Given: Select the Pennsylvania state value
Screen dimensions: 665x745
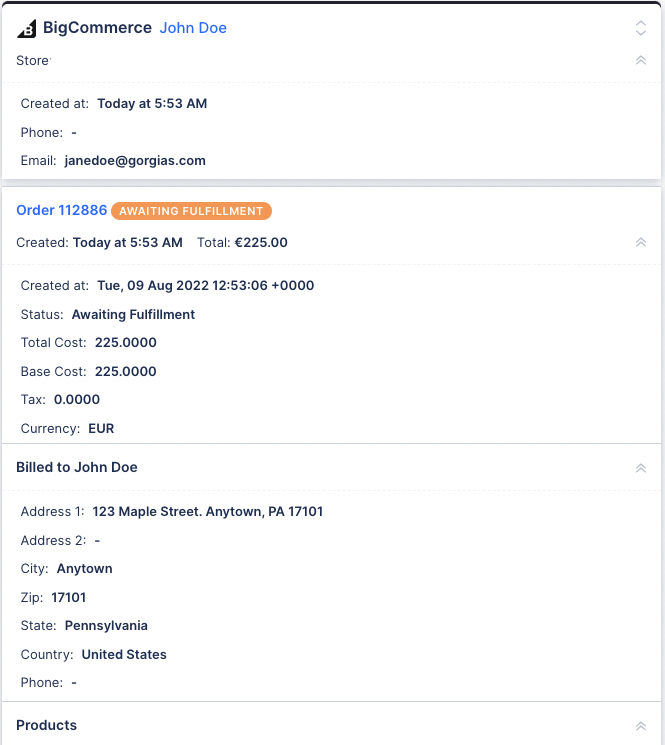Looking at the screenshot, I should click(106, 626).
